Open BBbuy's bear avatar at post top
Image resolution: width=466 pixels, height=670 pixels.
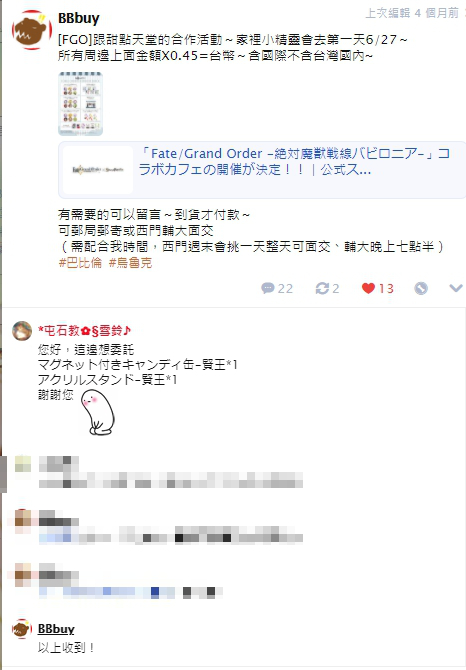click(32, 30)
